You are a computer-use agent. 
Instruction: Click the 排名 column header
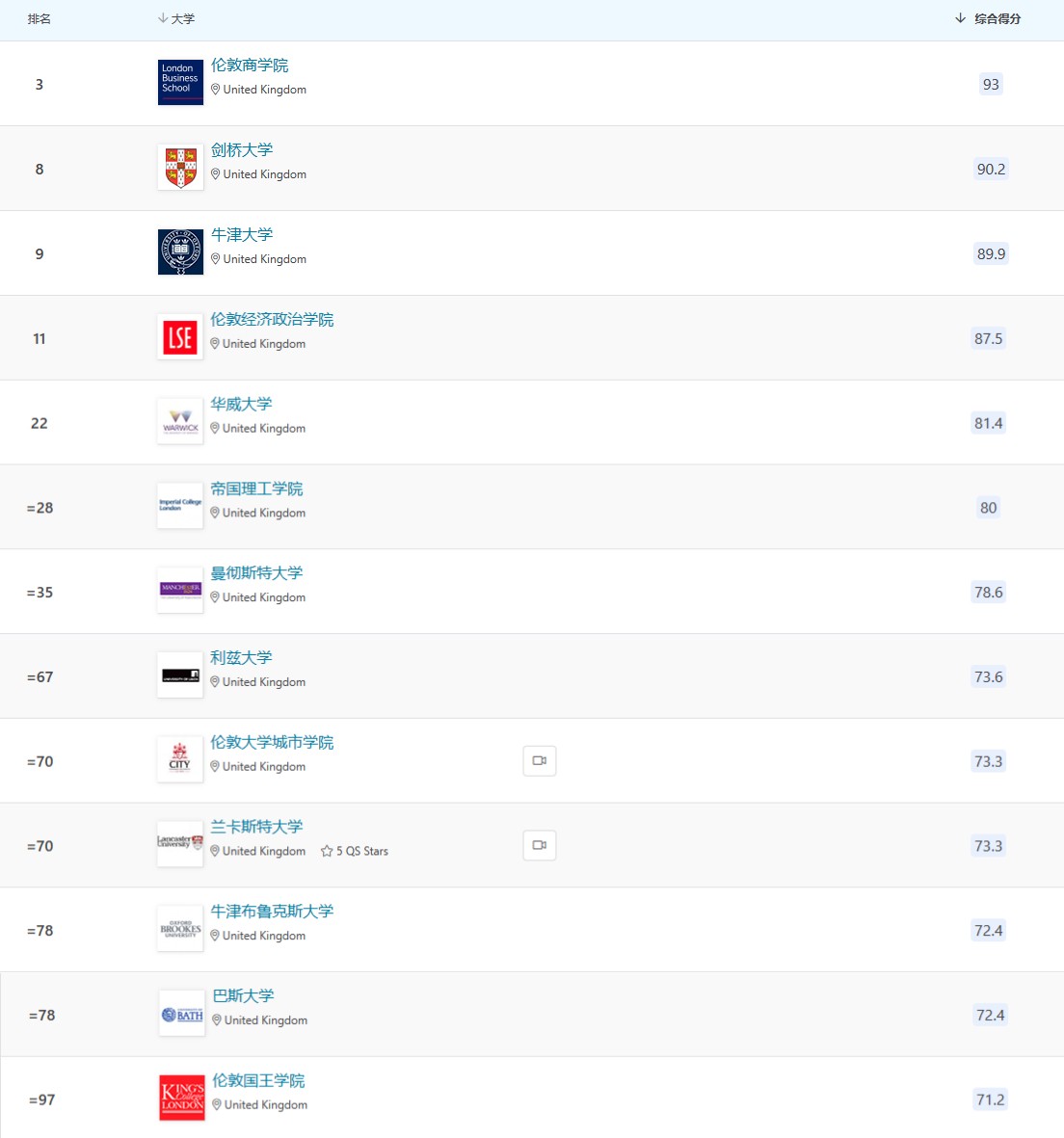pos(40,19)
